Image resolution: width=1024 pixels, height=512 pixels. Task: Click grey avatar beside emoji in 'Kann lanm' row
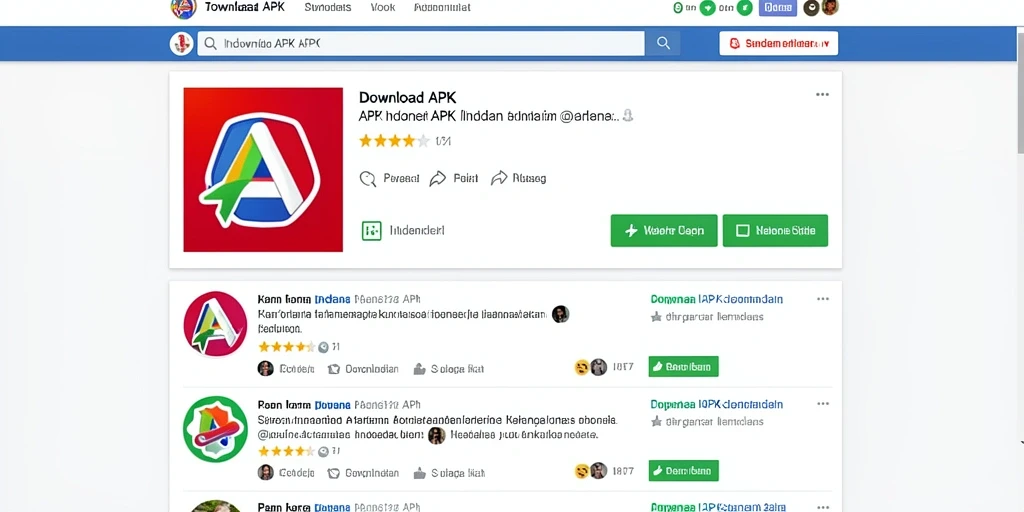[599, 367]
